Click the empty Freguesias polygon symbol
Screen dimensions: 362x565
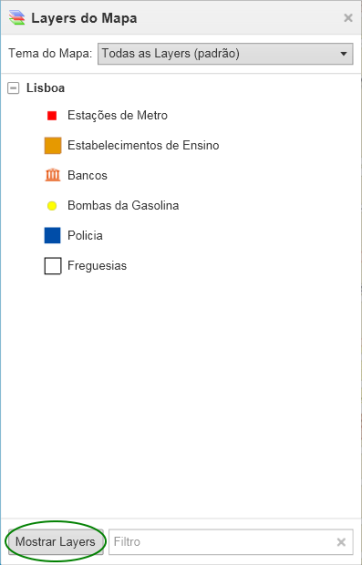pyautogui.click(x=53, y=266)
